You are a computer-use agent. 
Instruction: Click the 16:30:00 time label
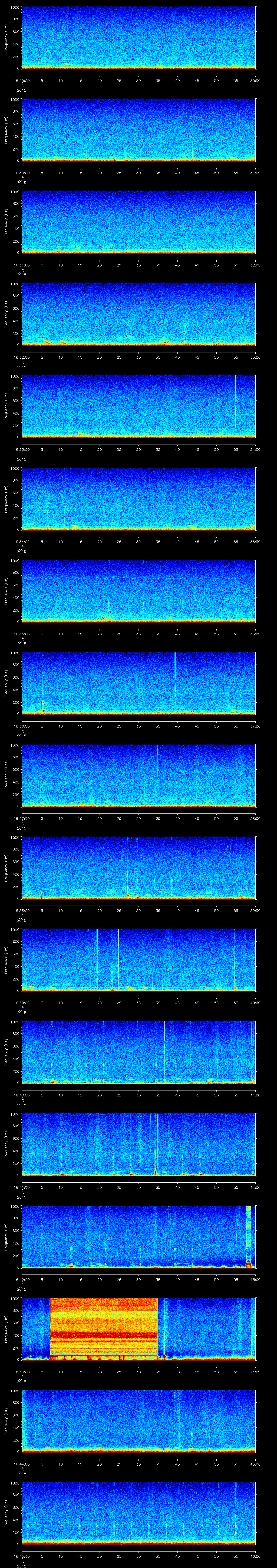tap(21, 173)
